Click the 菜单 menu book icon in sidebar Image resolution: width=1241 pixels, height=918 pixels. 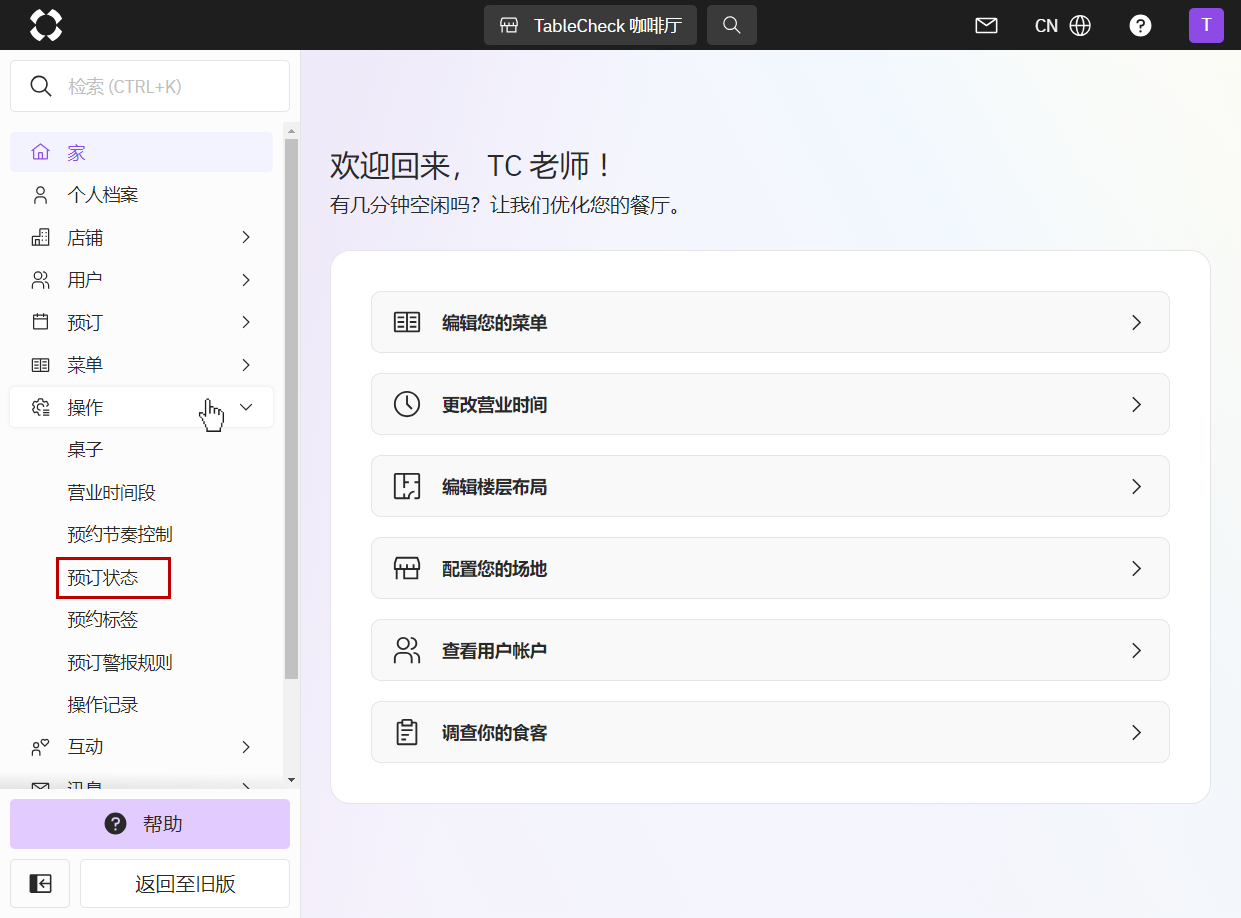coord(40,365)
